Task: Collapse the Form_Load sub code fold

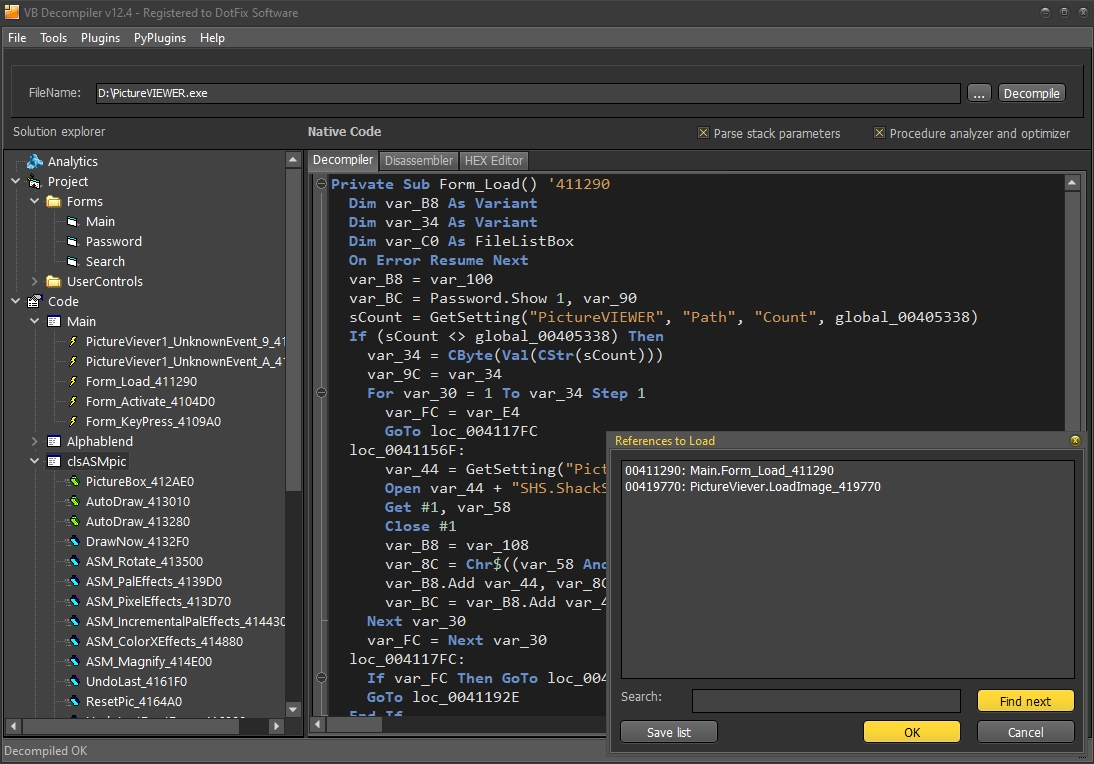Action: pyautogui.click(x=322, y=184)
